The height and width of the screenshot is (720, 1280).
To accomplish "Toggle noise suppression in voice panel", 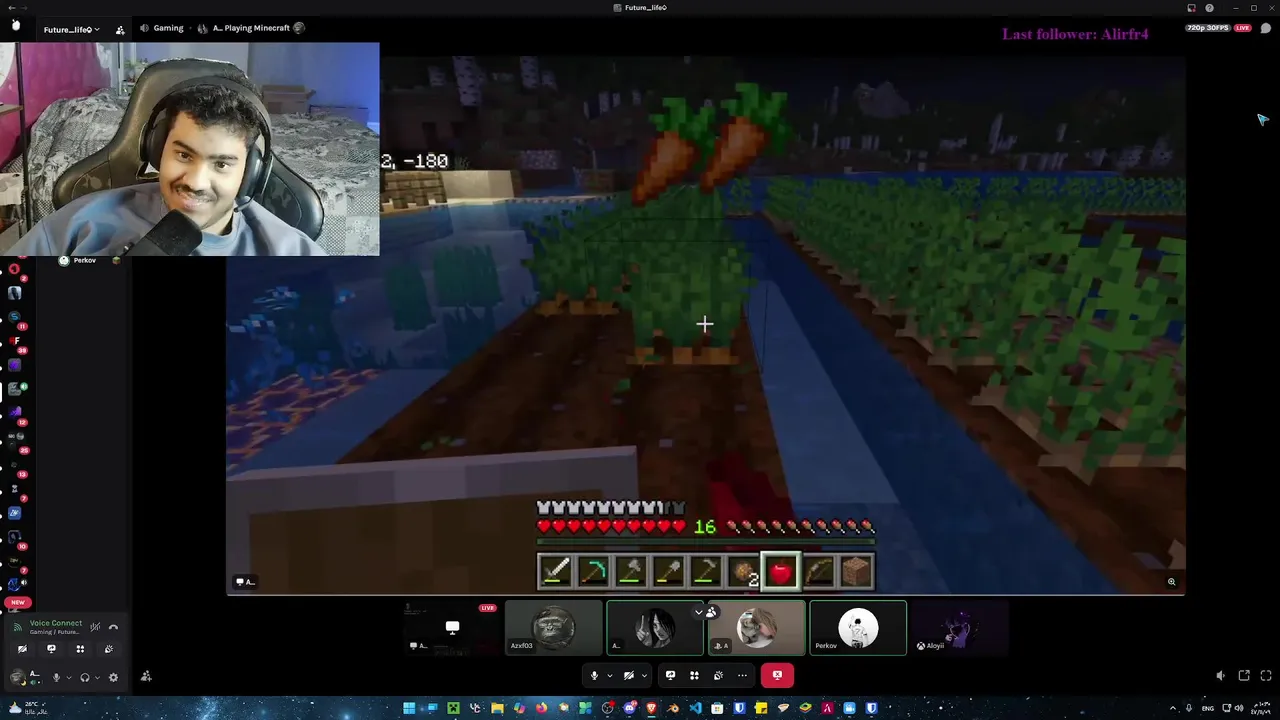I will click(x=95, y=627).
